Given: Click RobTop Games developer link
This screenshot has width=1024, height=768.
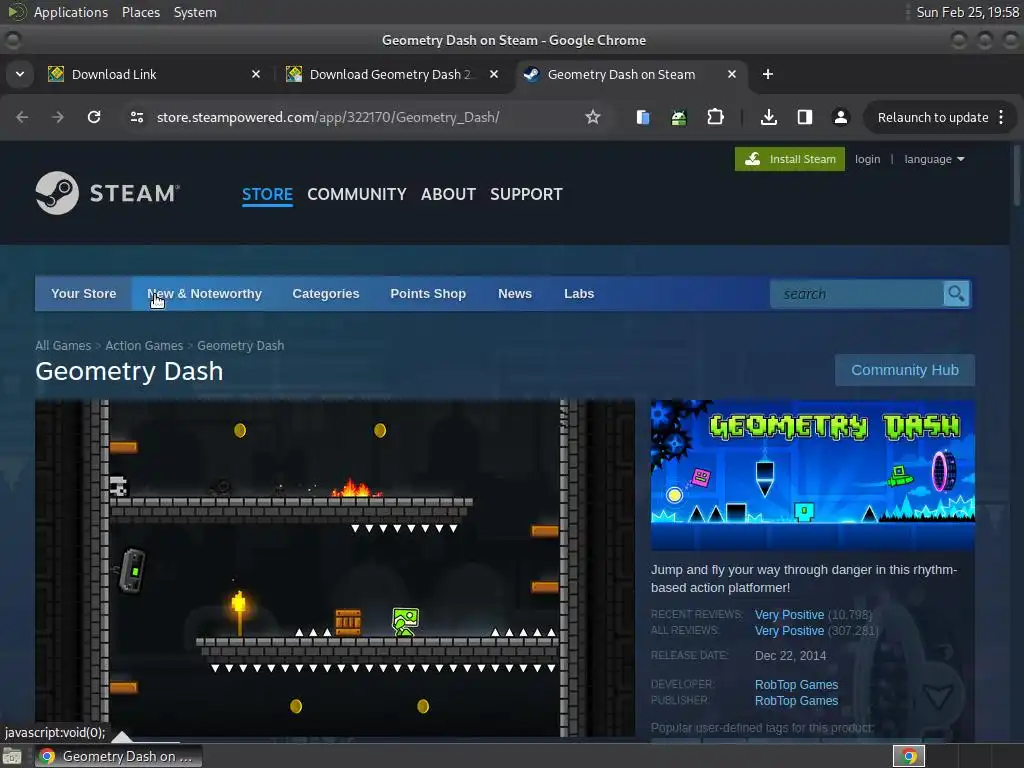Looking at the screenshot, I should click(x=796, y=684).
